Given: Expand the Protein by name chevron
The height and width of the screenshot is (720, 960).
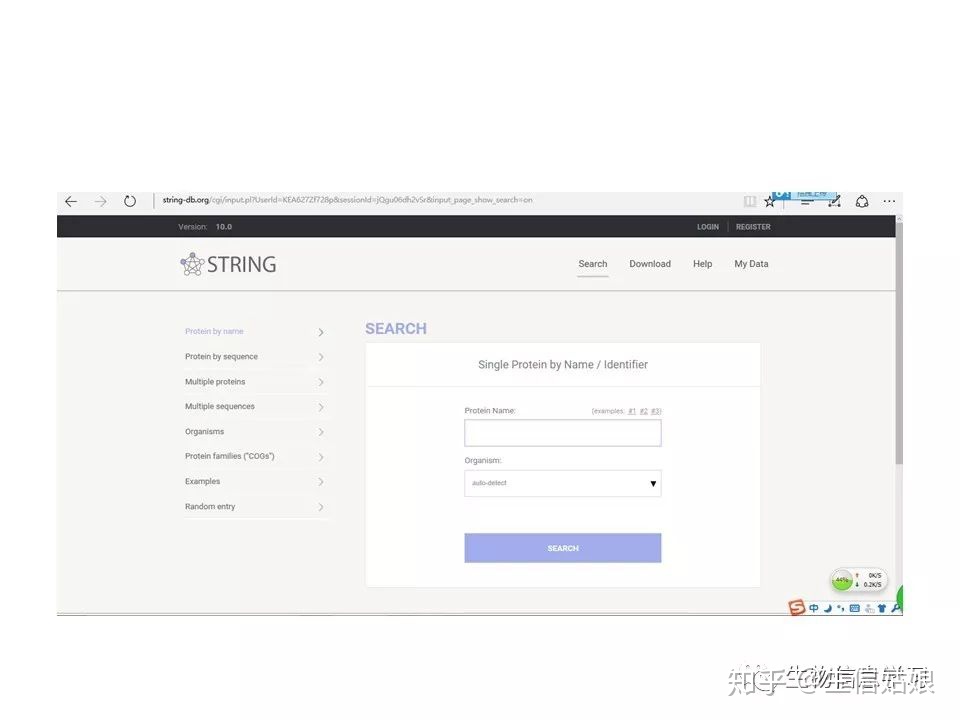Looking at the screenshot, I should pyautogui.click(x=321, y=332).
